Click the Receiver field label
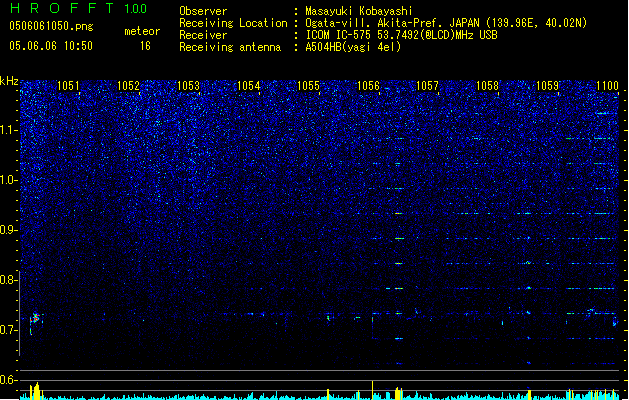The image size is (629, 400). pos(203,35)
